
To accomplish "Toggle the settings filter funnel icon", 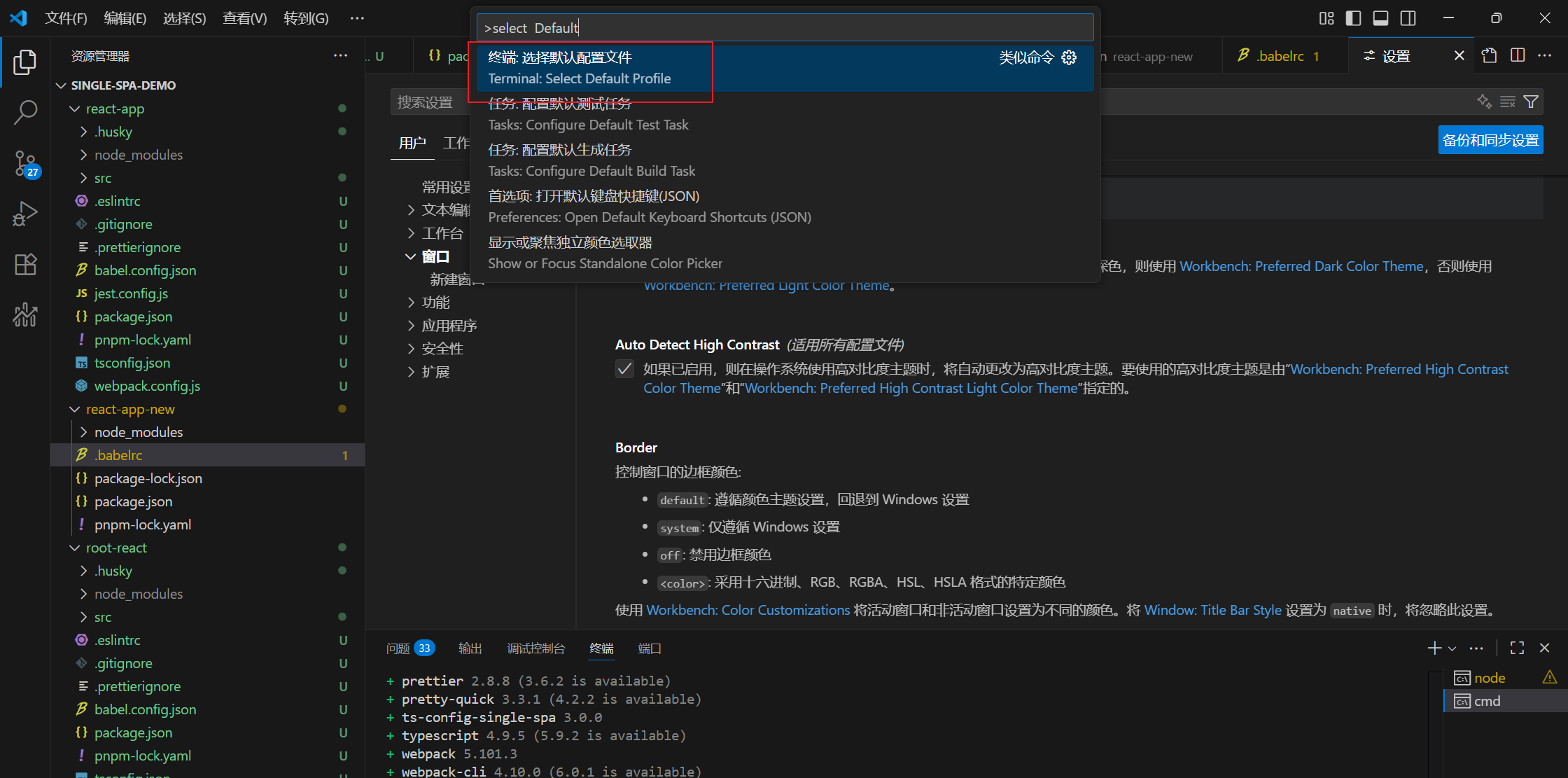I will tap(1532, 102).
